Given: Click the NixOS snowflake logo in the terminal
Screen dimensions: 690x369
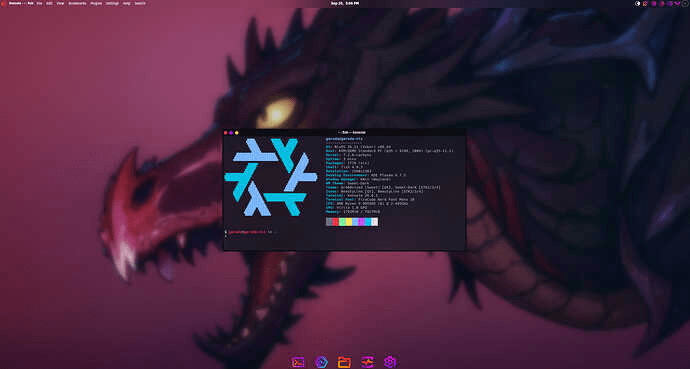Looking at the screenshot, I should (271, 177).
